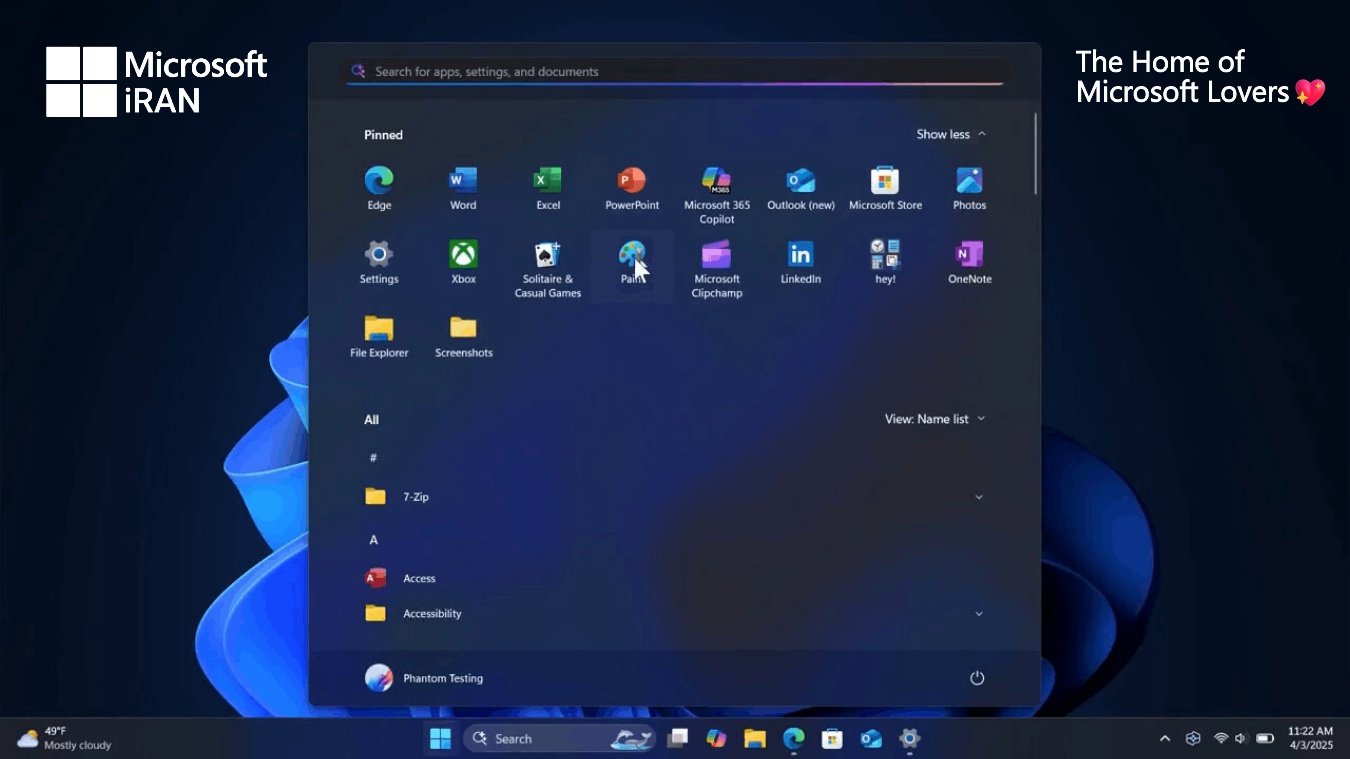Launch the Xbox app
Screen dimensions: 1350x759
463,263
